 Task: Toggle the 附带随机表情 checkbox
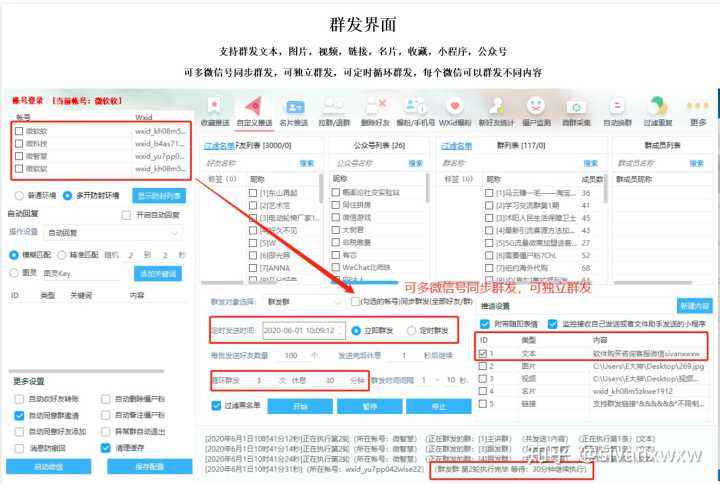click(485, 324)
